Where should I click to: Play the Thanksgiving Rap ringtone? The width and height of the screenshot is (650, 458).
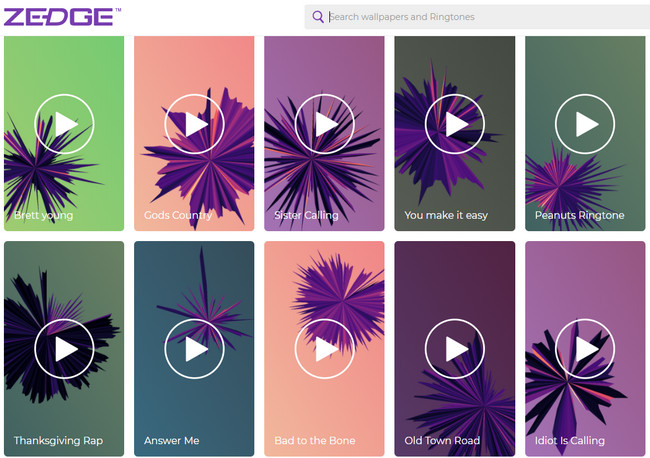click(64, 348)
